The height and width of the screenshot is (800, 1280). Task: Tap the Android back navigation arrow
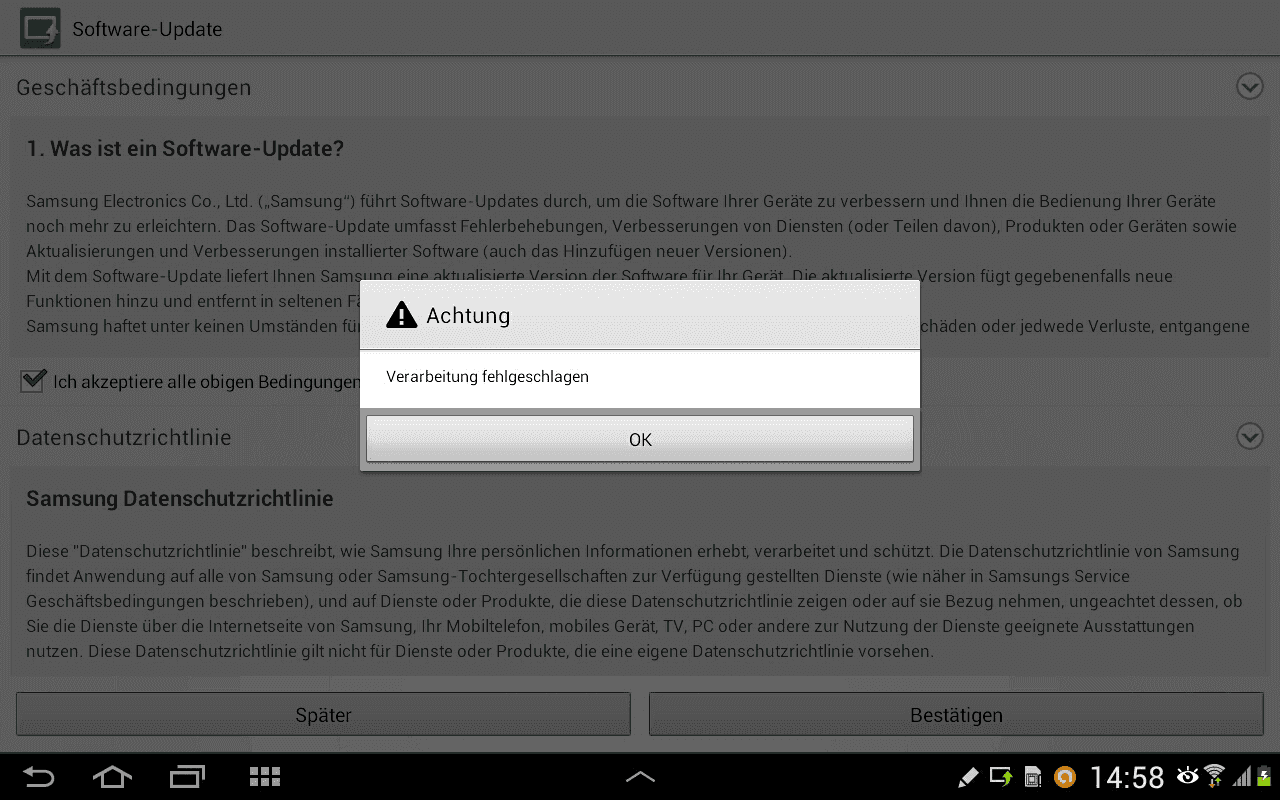[38, 777]
